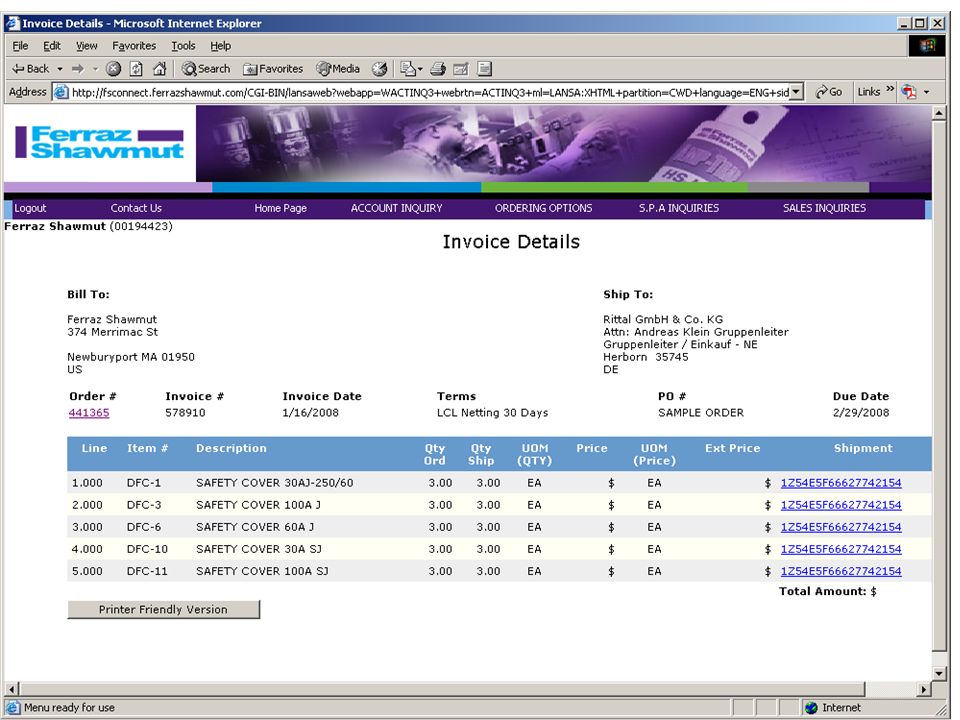Click the Discuss toolbar icon
Screen dimensions: 960x720
pyautogui.click(x=484, y=69)
